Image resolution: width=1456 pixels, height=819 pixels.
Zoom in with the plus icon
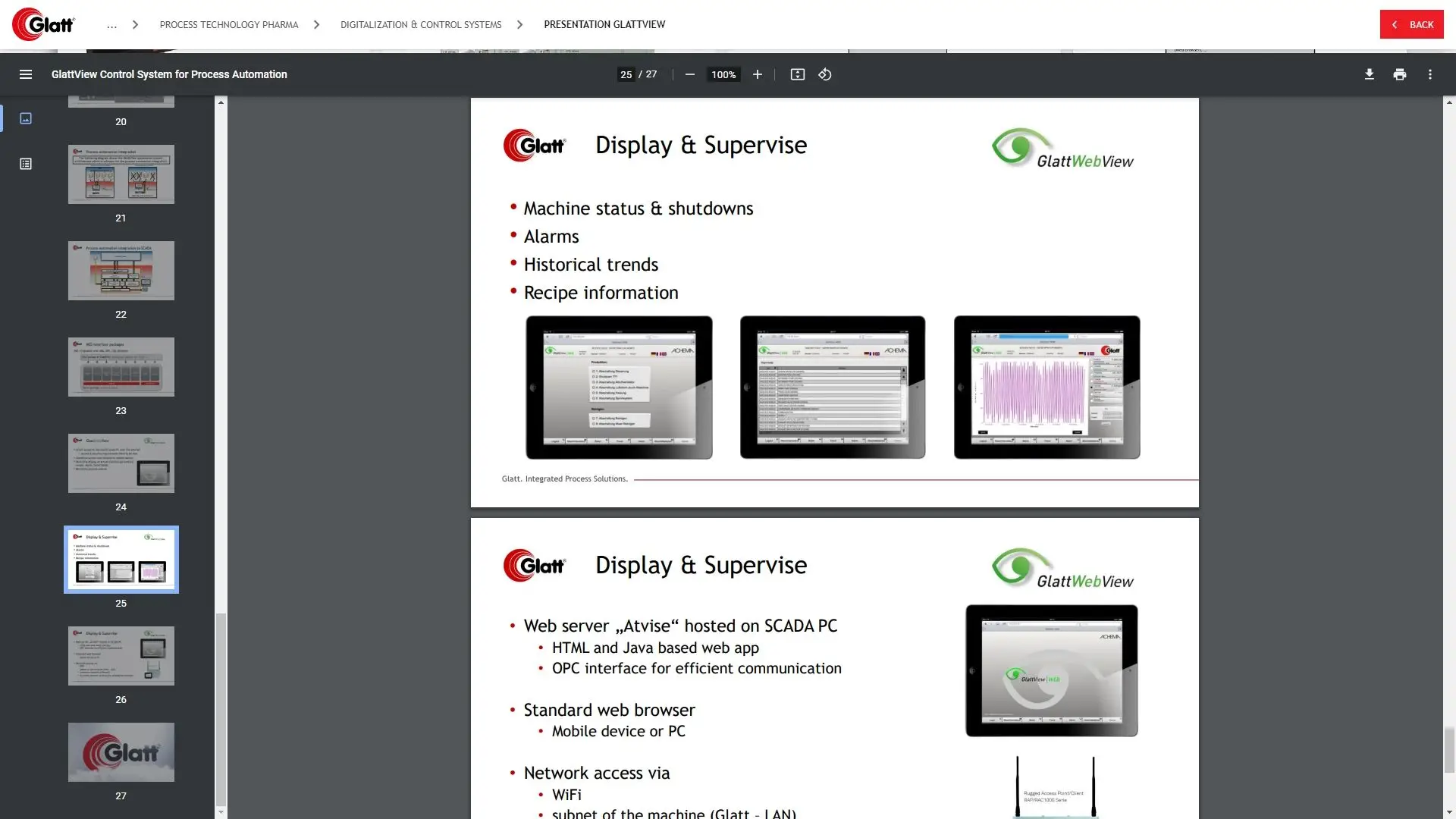(757, 74)
